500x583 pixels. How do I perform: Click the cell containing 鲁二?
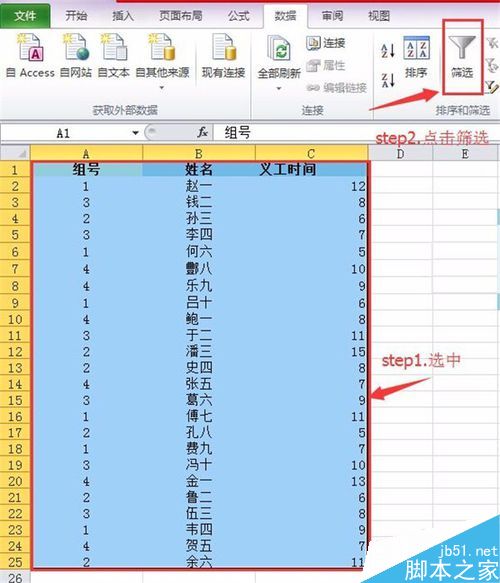199,497
